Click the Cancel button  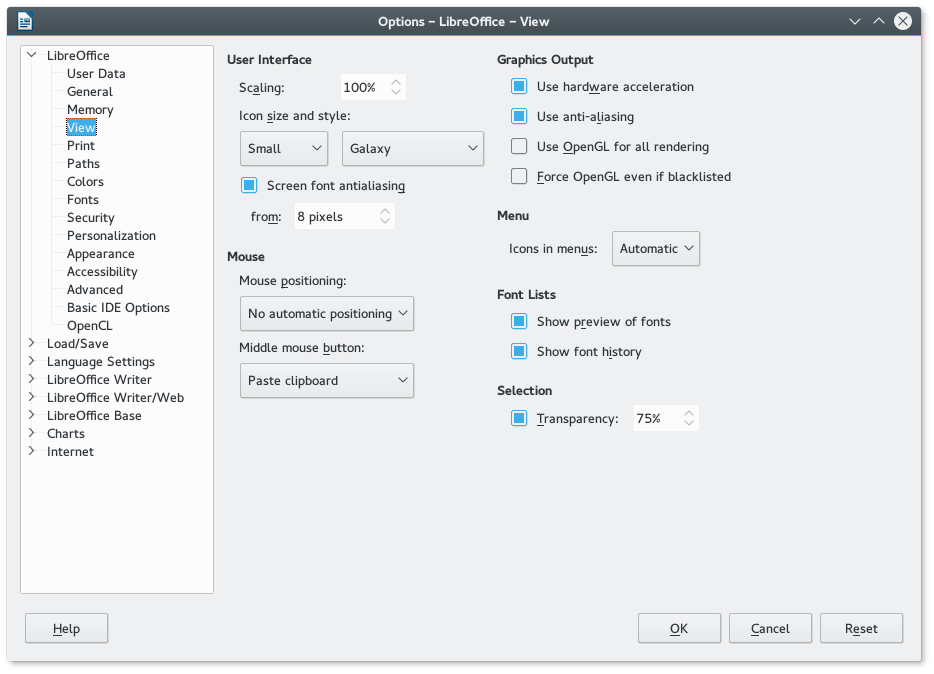coord(770,628)
